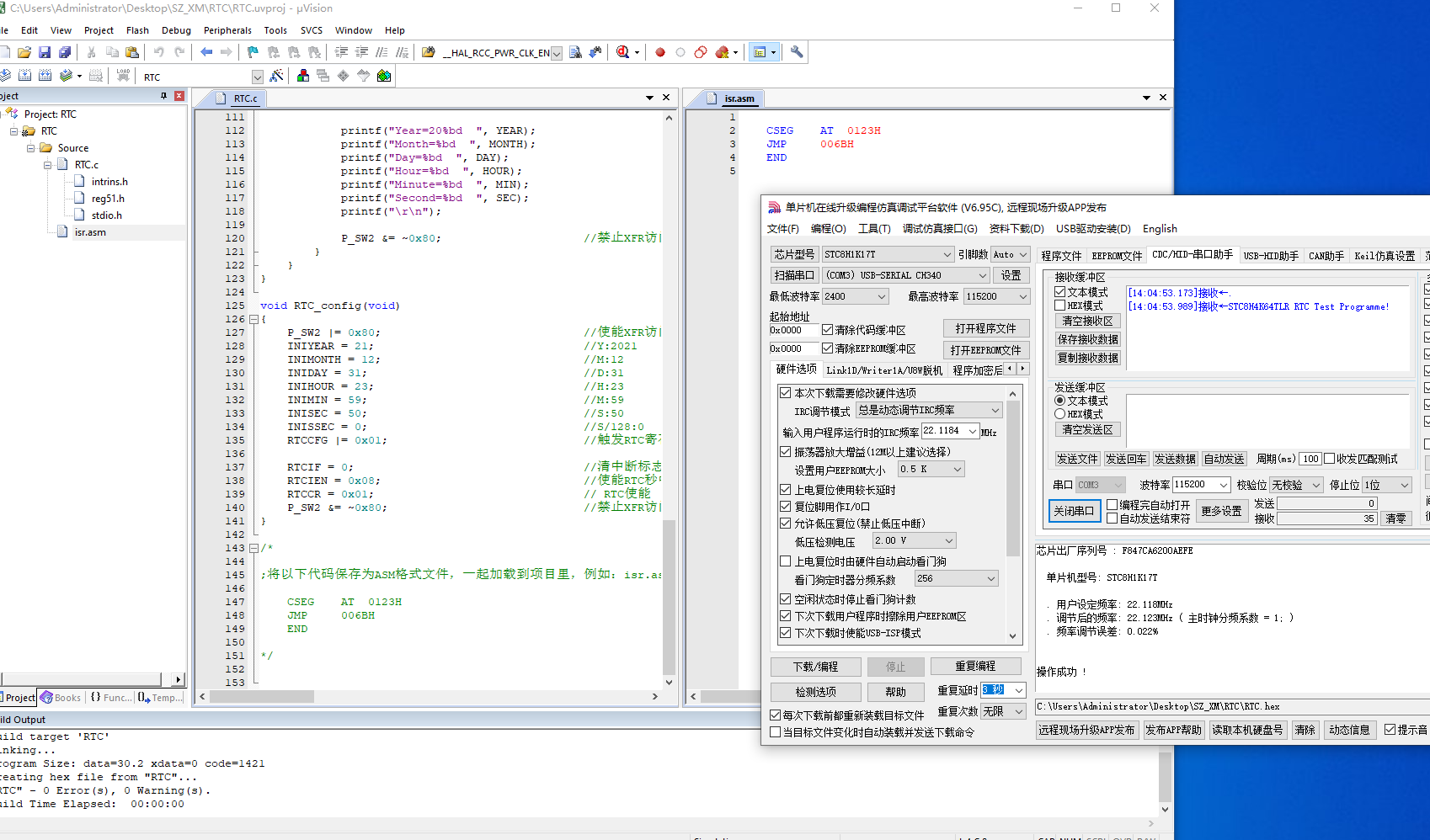Undo the last edit in µVision
1430x840 pixels.
pyautogui.click(x=158, y=52)
